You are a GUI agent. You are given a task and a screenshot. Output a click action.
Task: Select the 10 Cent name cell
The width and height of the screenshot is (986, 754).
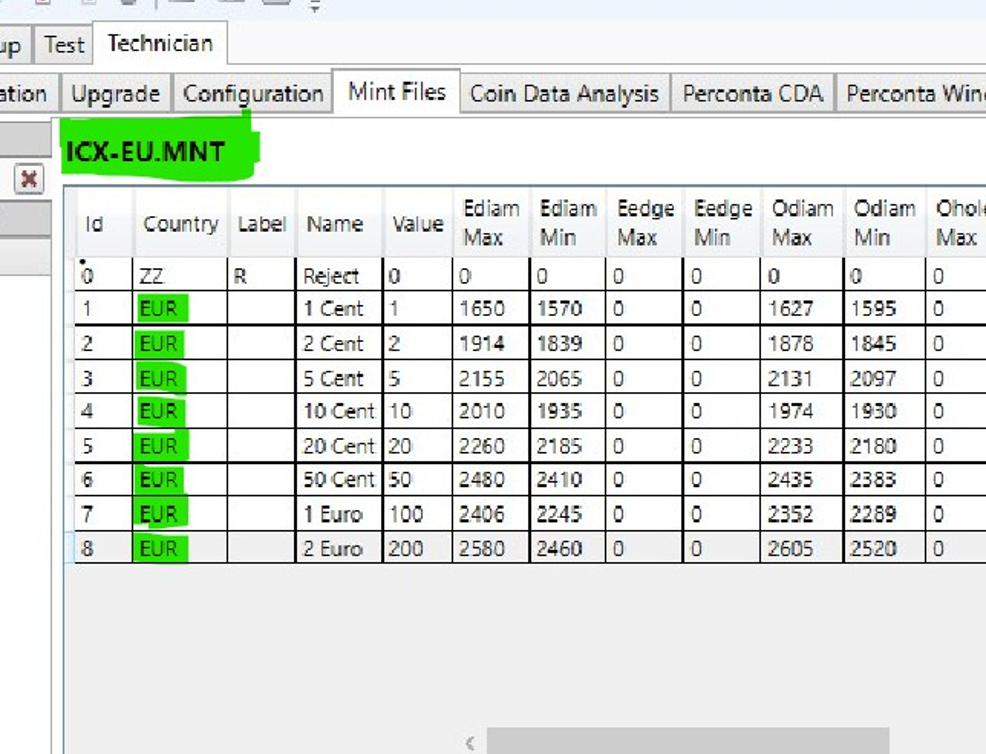(x=338, y=411)
